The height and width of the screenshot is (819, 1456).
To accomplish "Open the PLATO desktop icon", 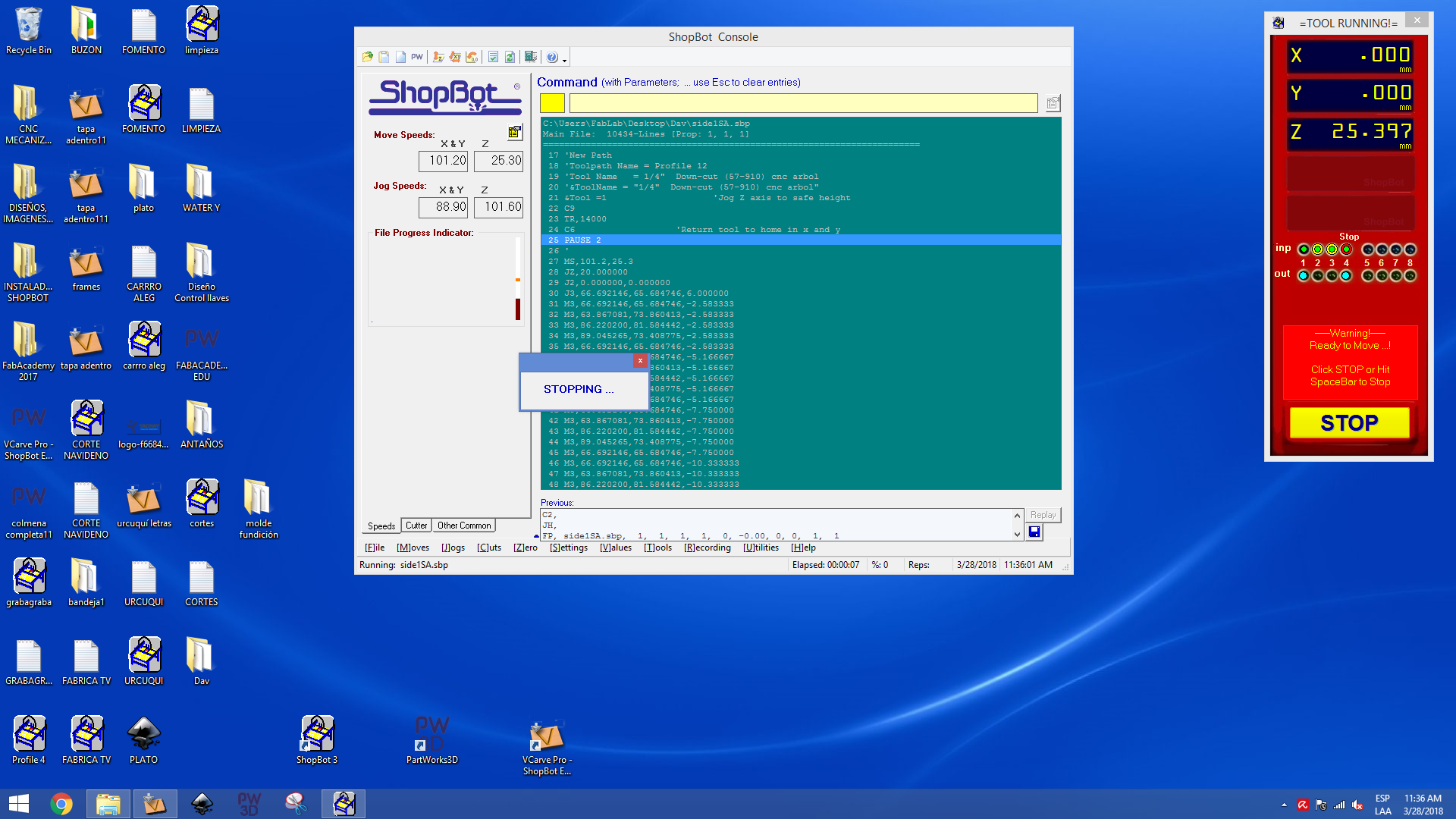I will 143,740.
